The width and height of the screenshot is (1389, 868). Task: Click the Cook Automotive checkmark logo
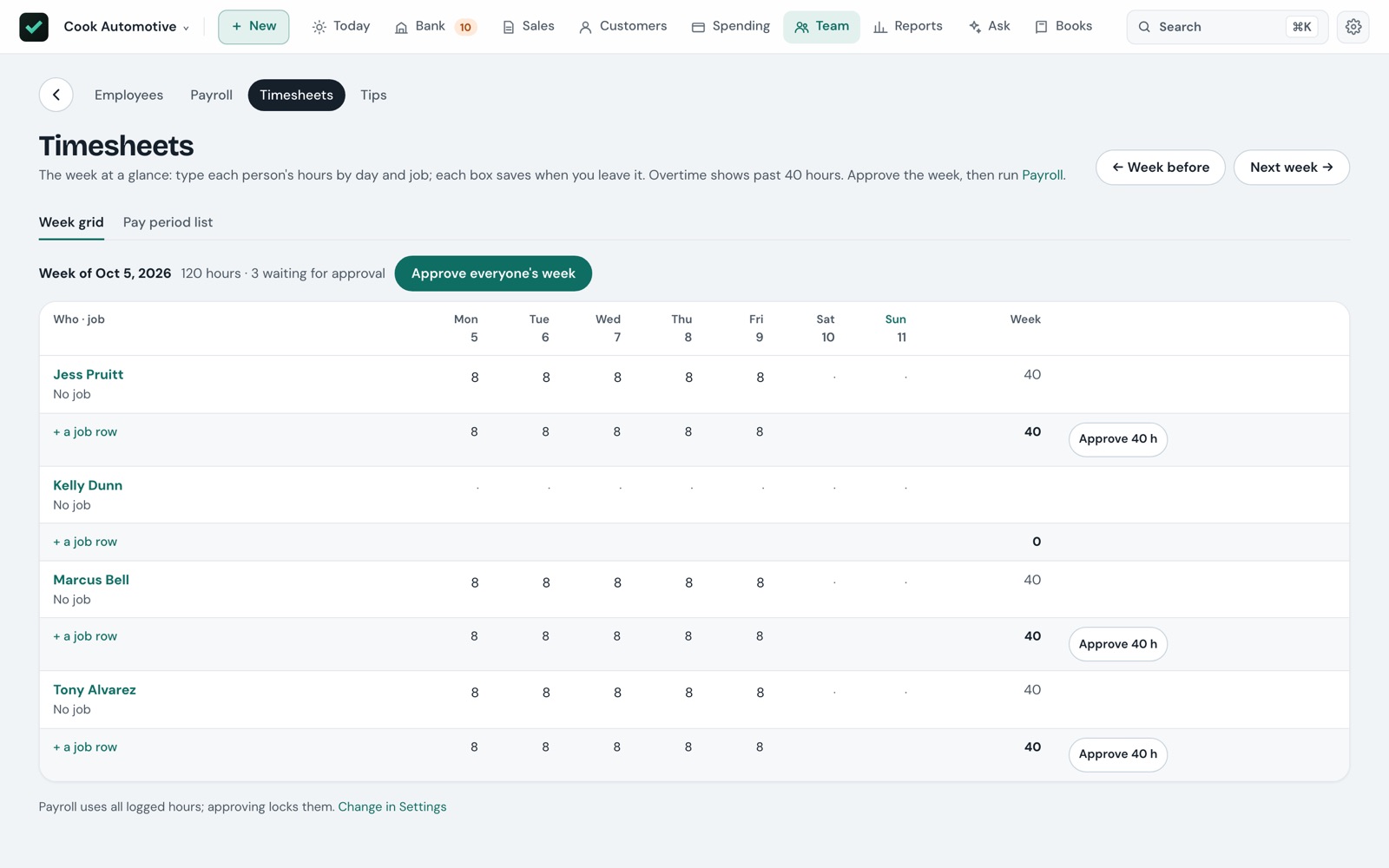(x=34, y=27)
